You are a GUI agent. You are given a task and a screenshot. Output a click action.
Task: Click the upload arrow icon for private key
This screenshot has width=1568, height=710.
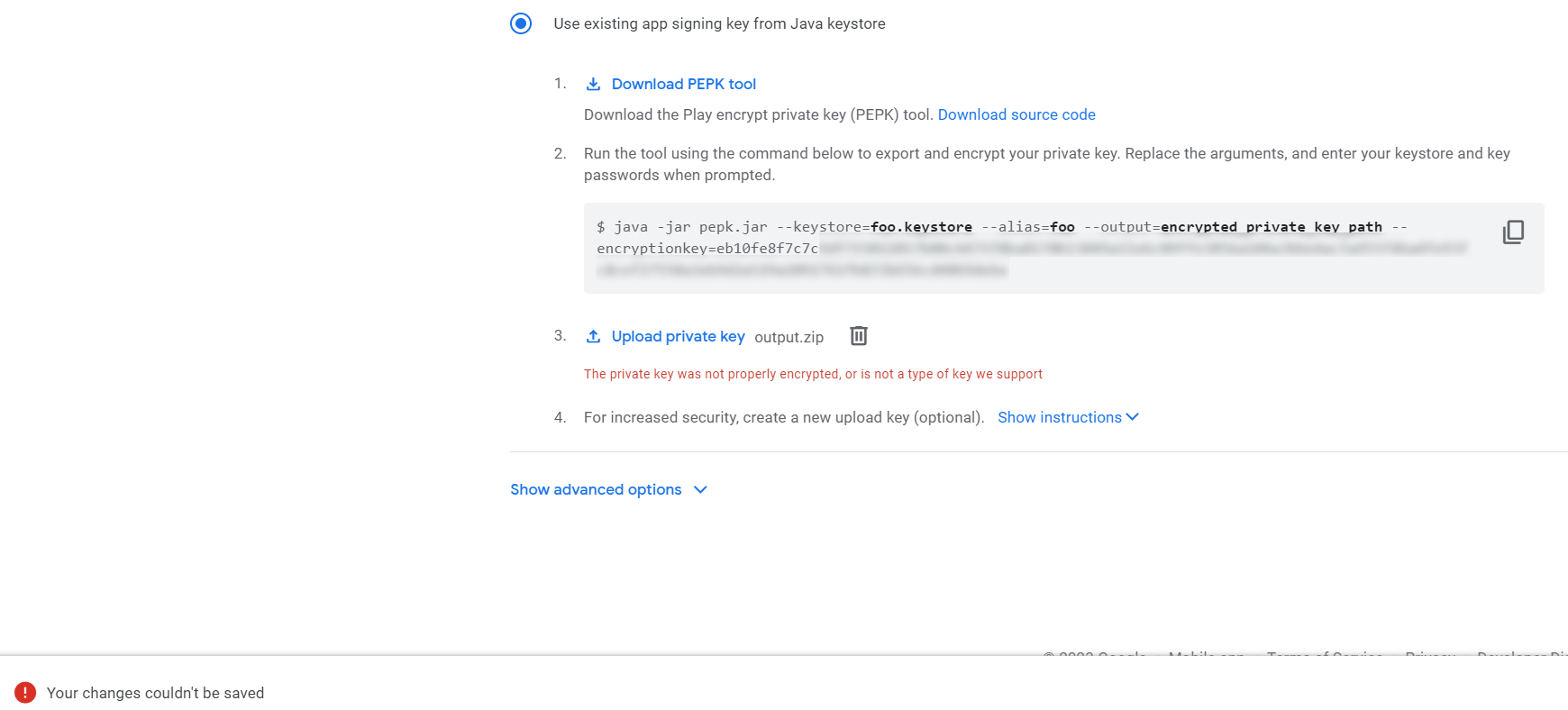coord(593,336)
